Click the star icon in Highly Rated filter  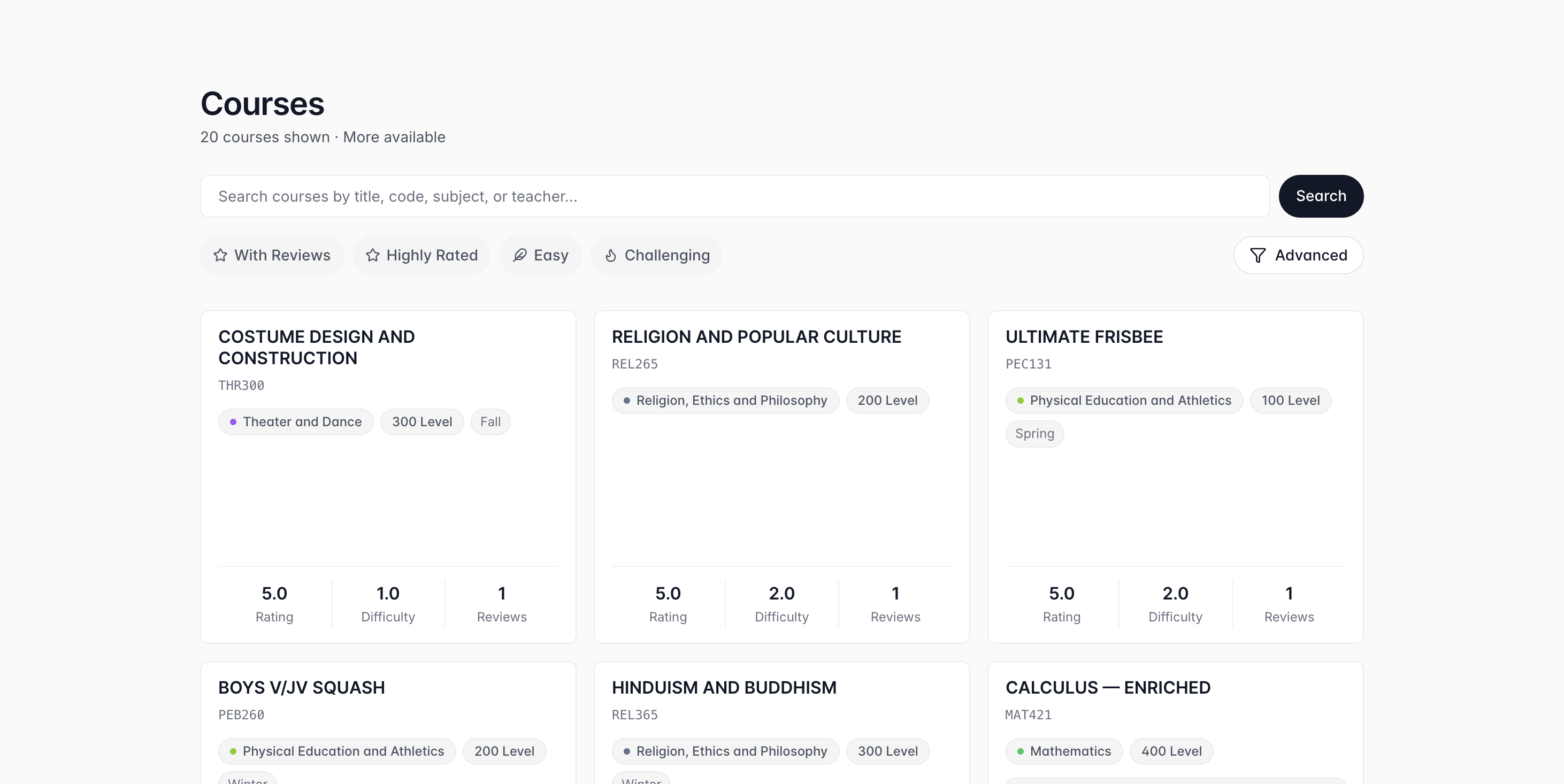pyautogui.click(x=372, y=255)
